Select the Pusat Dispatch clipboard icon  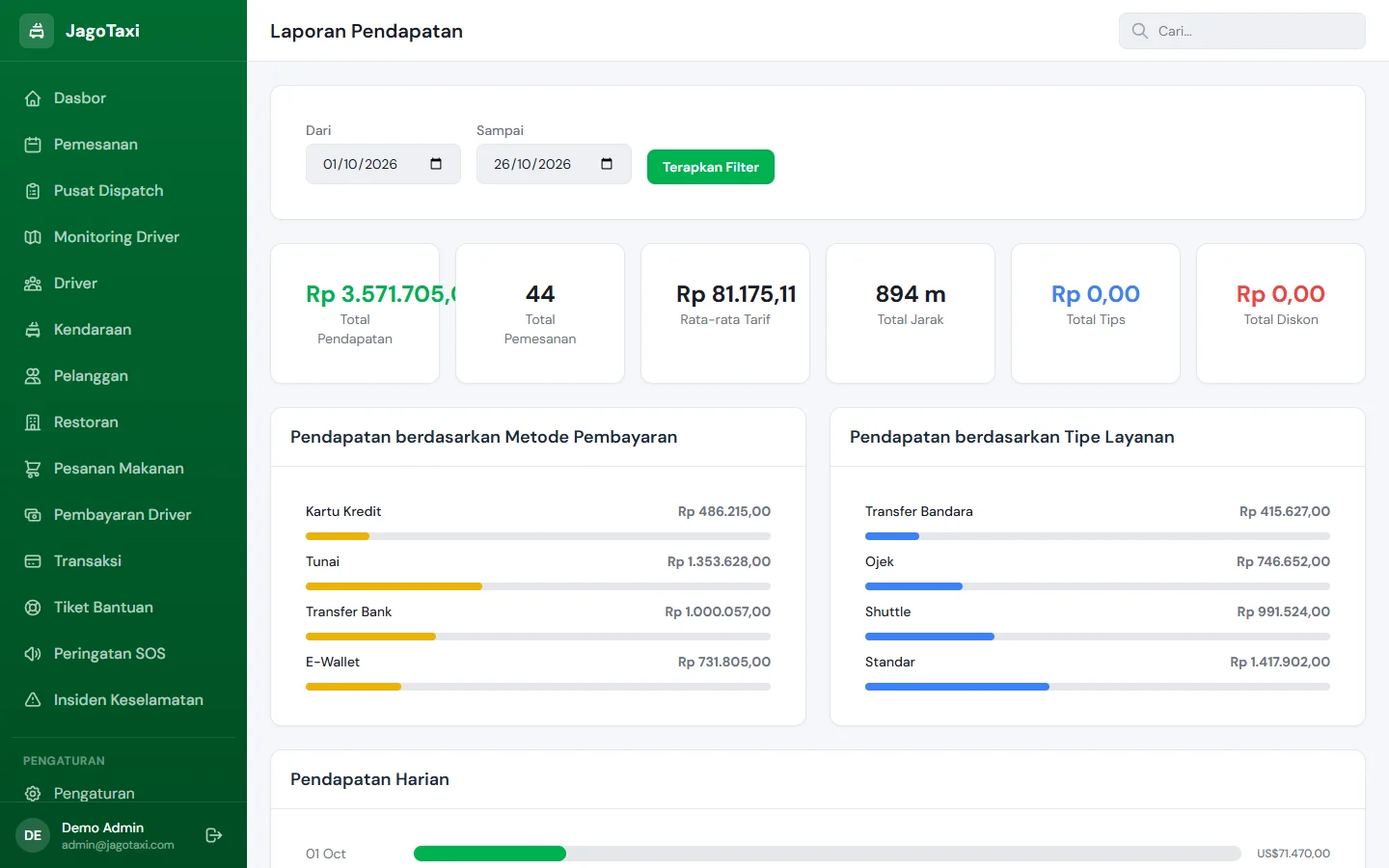(33, 191)
